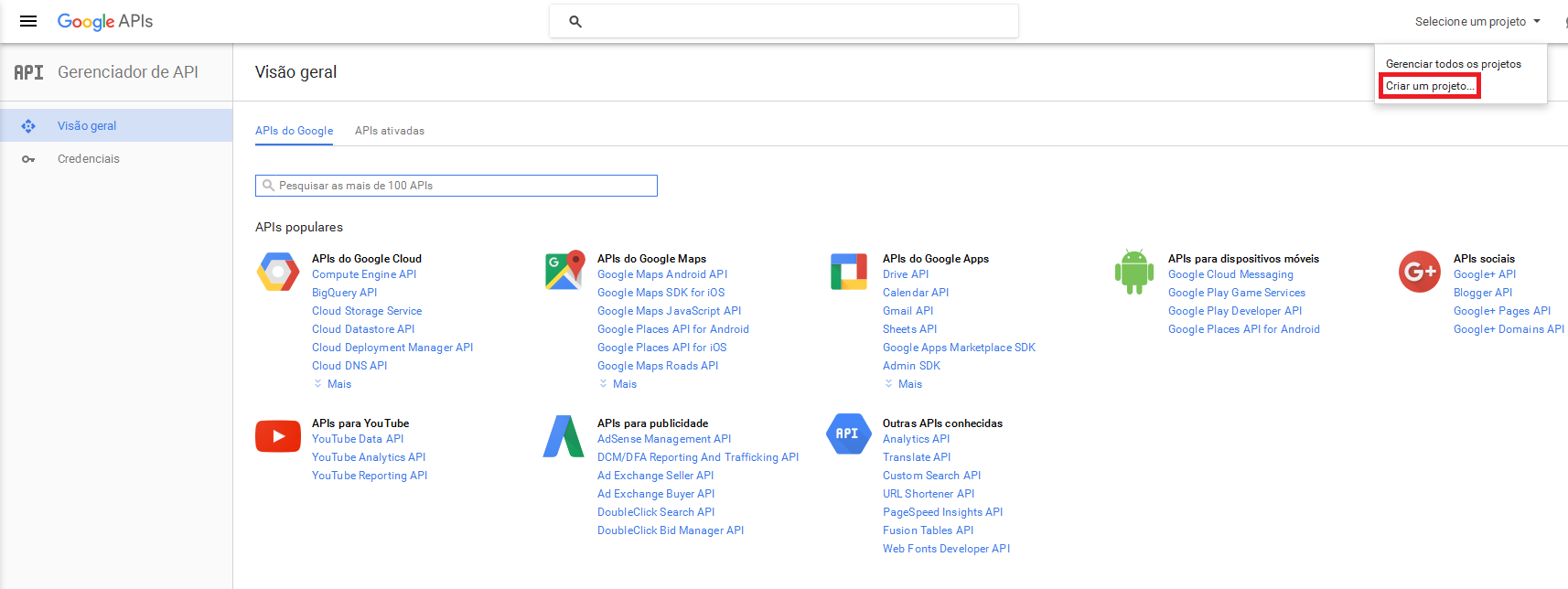The width and height of the screenshot is (1568, 589).
Task: Open Google Play Game Services link
Action: pyautogui.click(x=1237, y=293)
